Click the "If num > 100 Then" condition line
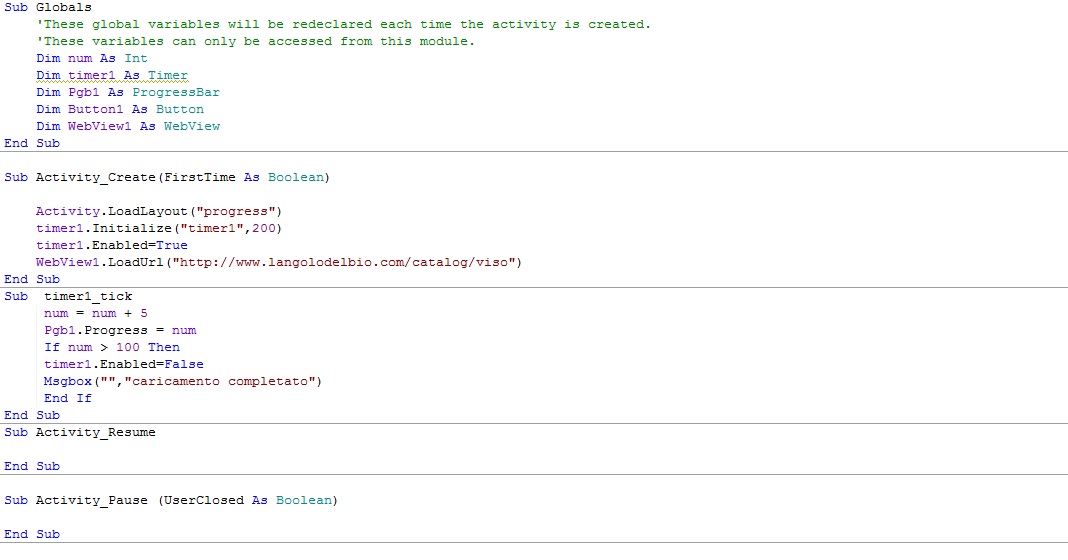 coord(112,347)
